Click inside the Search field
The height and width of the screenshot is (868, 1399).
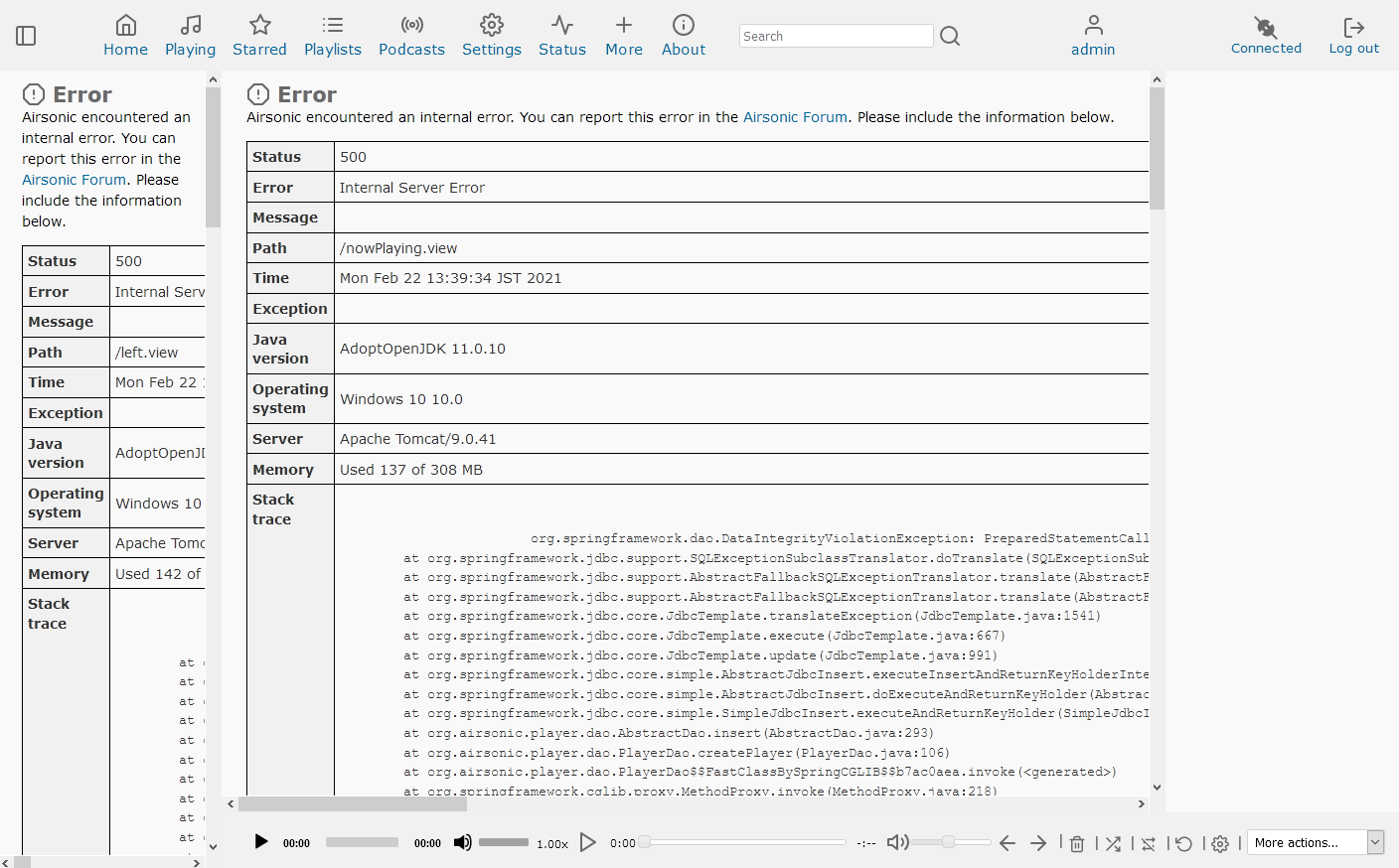pos(835,35)
